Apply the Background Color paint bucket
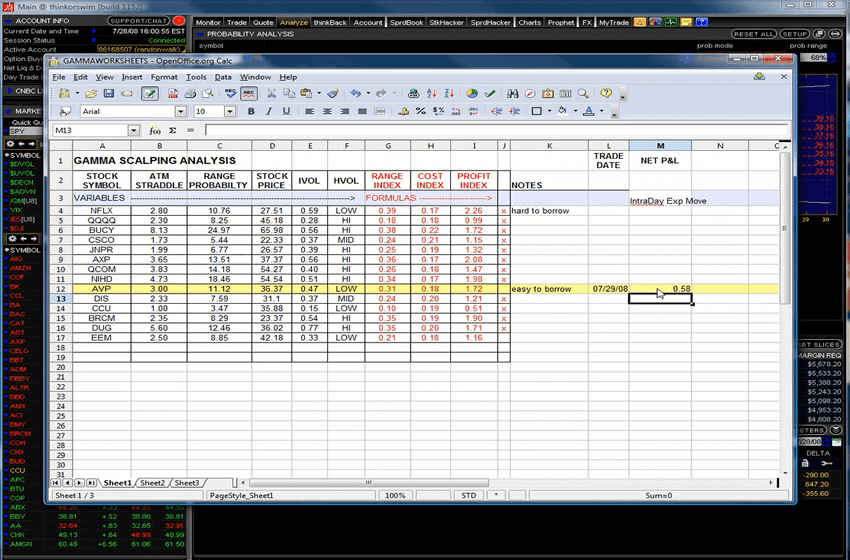This screenshot has height=560, width=850. coord(563,111)
